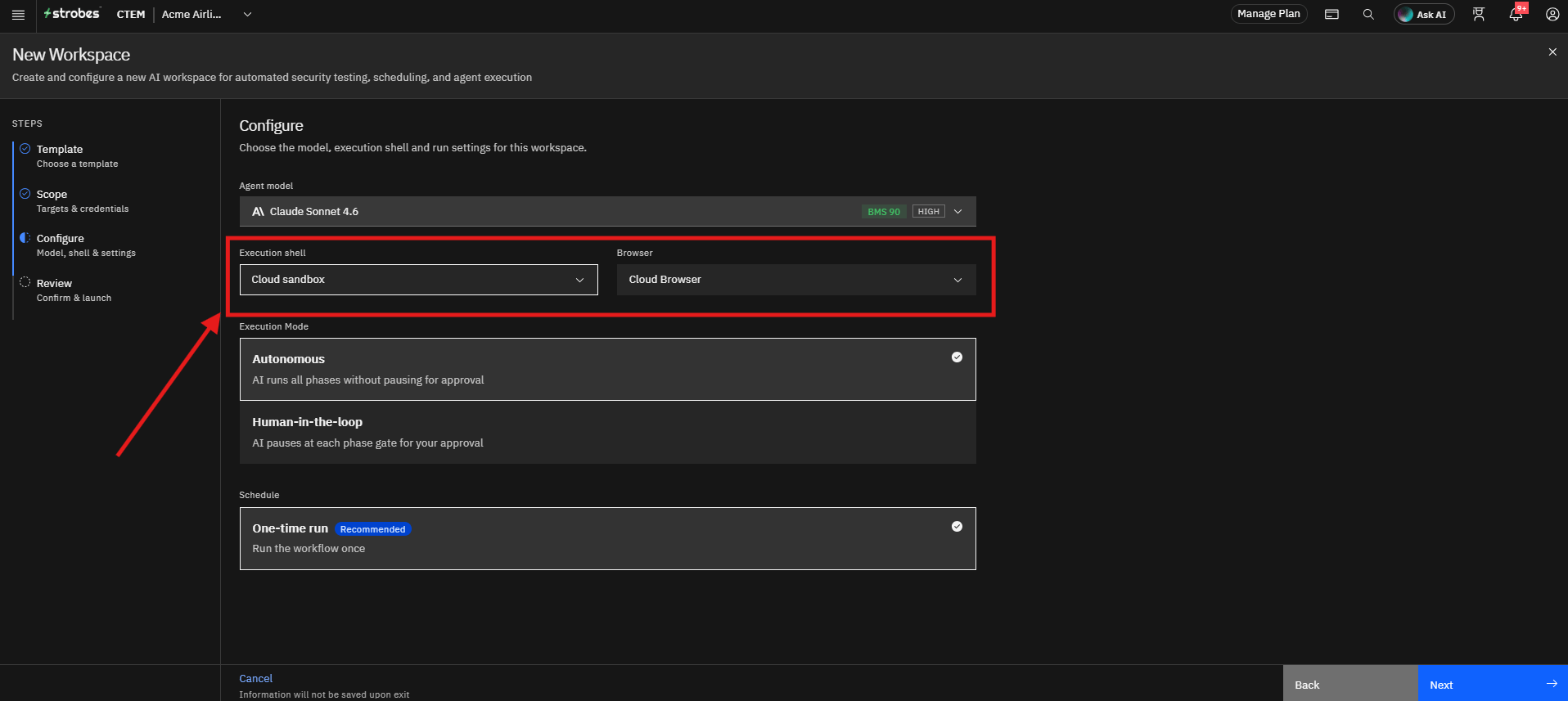Open the user profile icon

[1552, 14]
